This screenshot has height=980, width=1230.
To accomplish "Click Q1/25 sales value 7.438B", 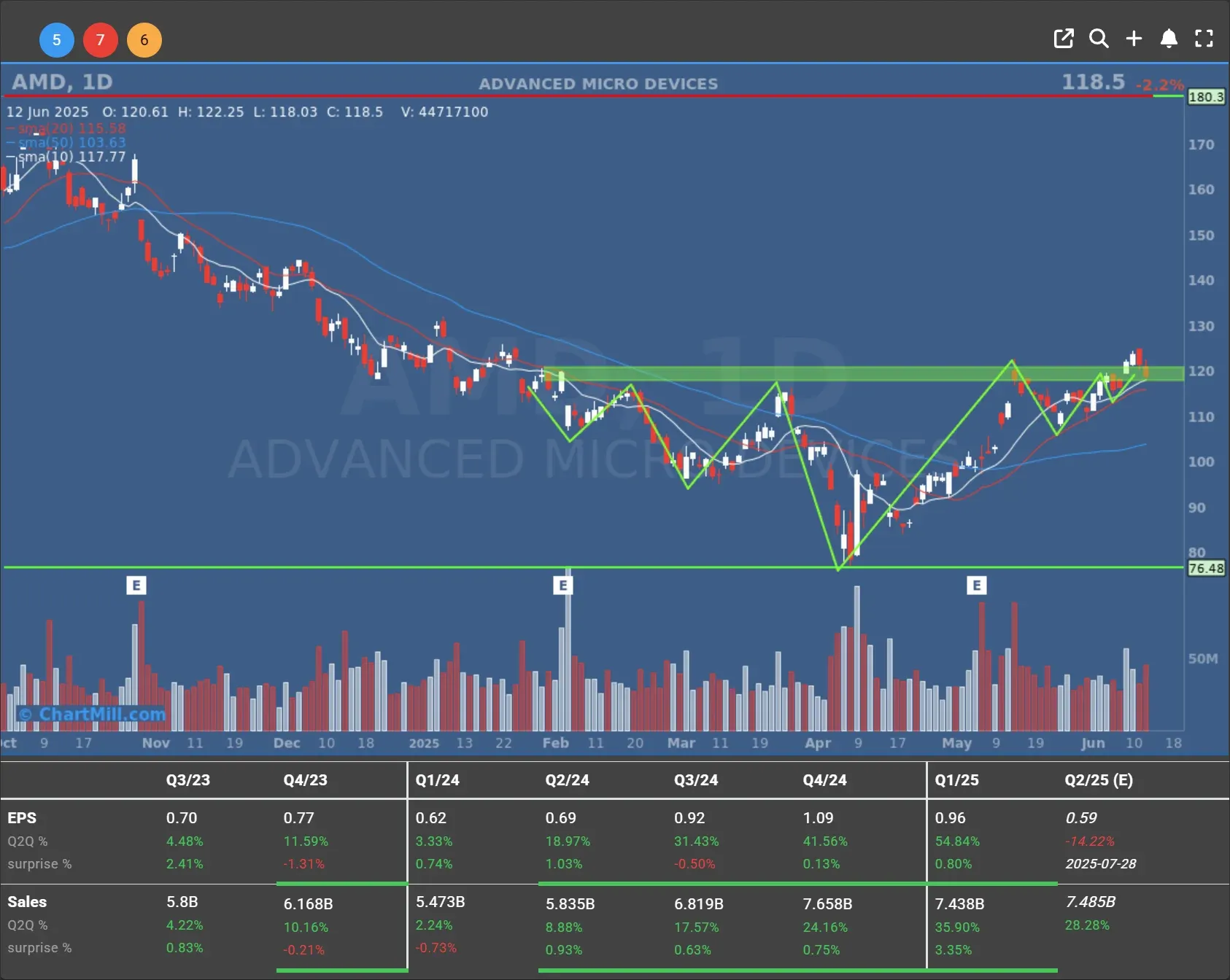I will [x=959, y=904].
